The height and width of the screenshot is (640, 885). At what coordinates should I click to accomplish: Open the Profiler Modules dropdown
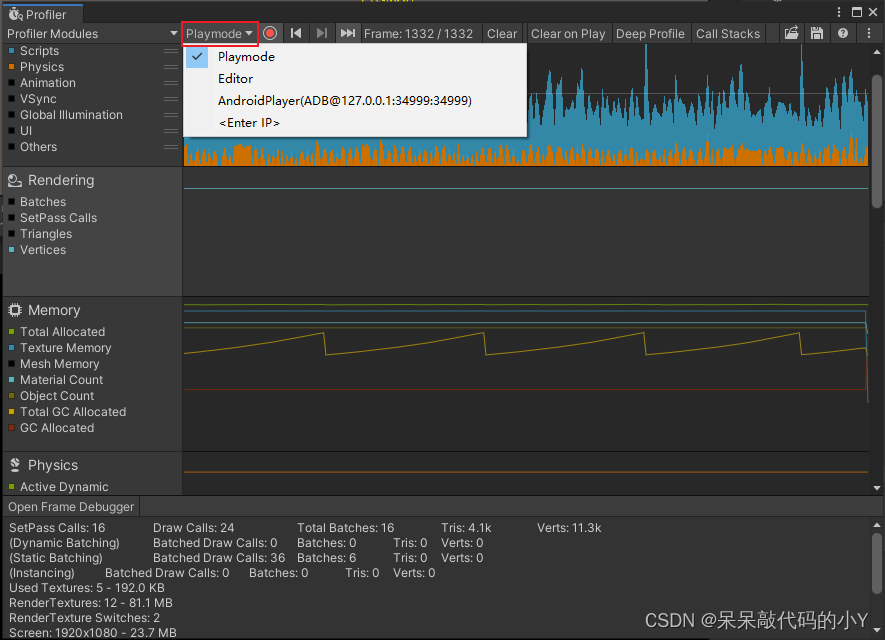point(92,33)
